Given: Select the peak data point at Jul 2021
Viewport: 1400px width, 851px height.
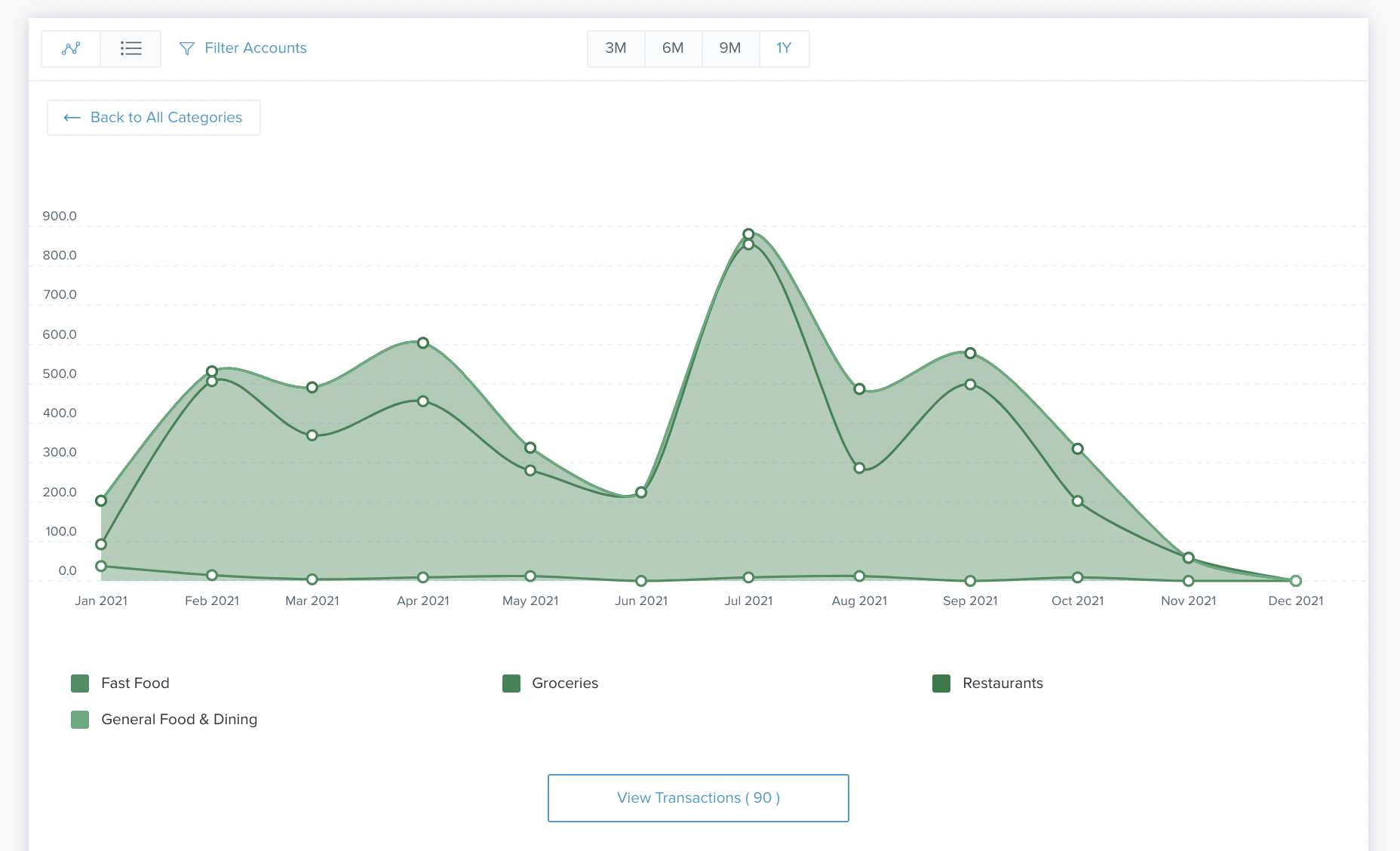Looking at the screenshot, I should (x=748, y=234).
